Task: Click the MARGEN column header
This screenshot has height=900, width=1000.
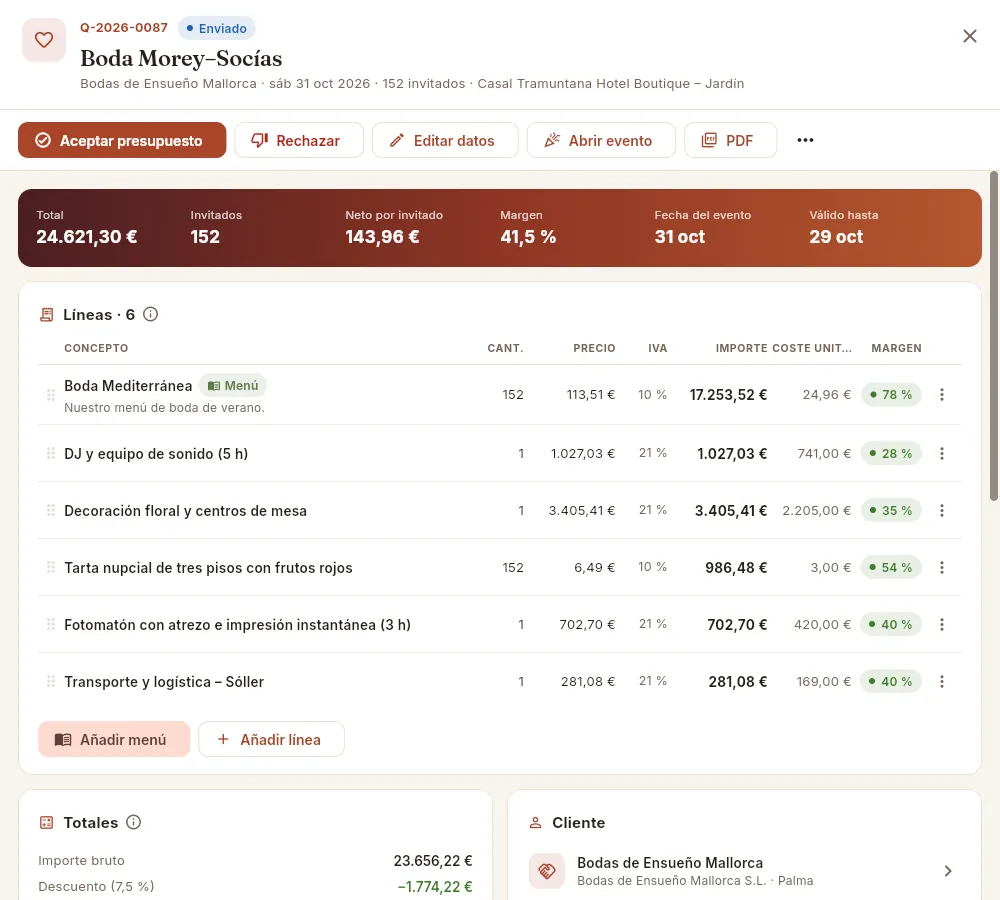Action: coord(896,348)
